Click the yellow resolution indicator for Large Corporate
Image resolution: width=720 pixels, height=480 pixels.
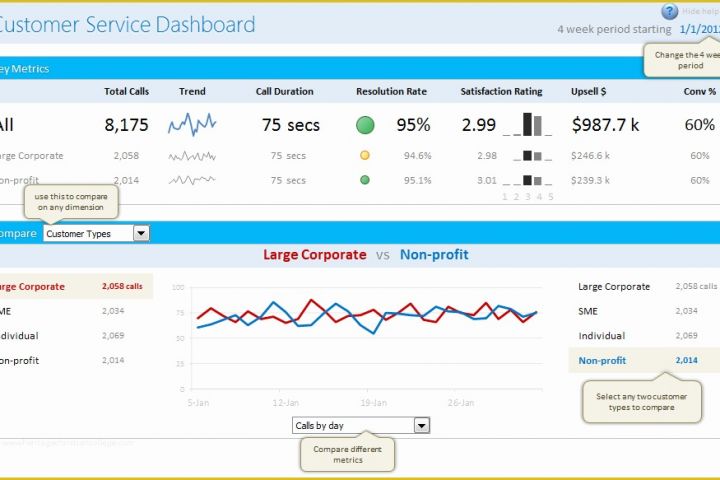[x=365, y=155]
